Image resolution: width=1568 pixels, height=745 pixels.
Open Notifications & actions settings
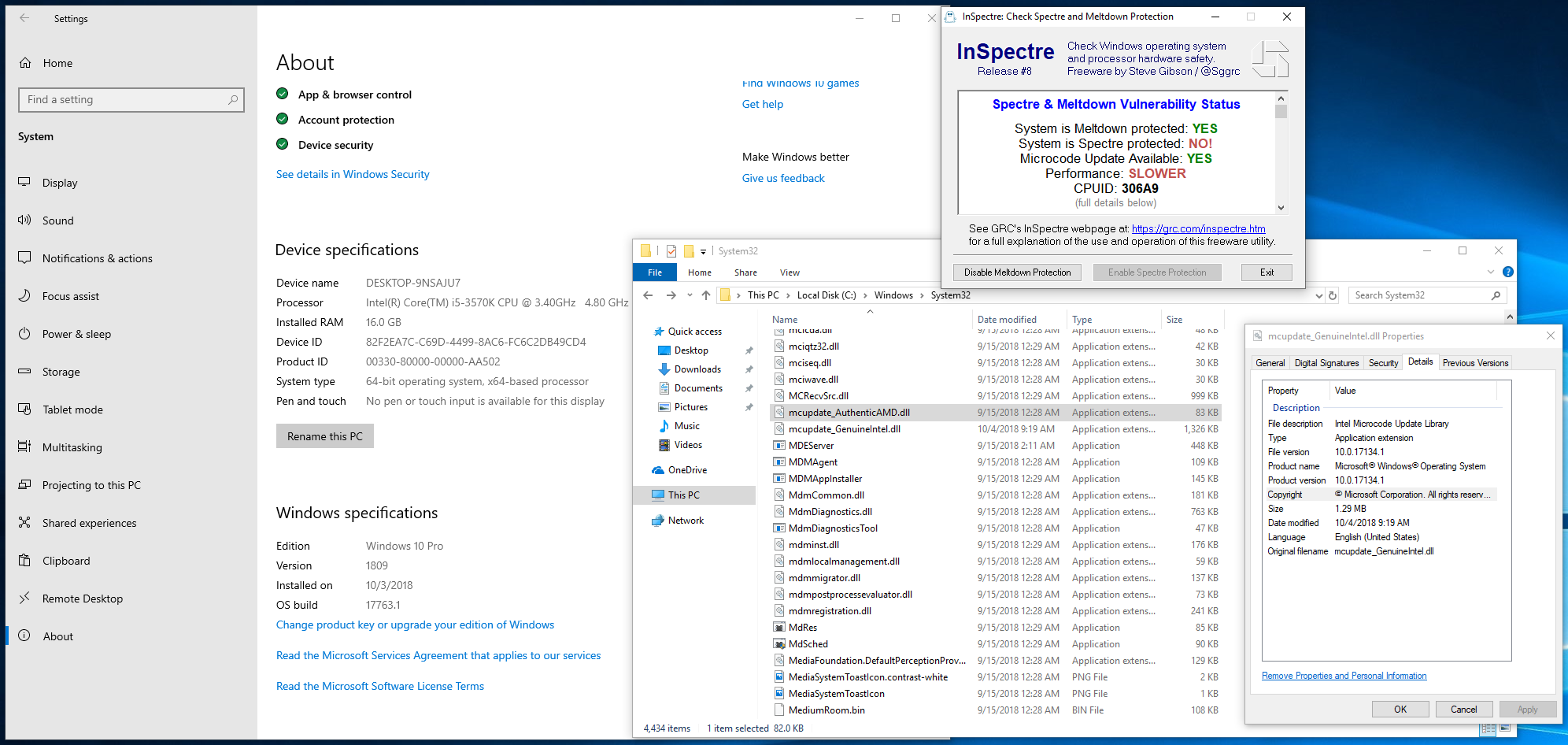tap(98, 258)
